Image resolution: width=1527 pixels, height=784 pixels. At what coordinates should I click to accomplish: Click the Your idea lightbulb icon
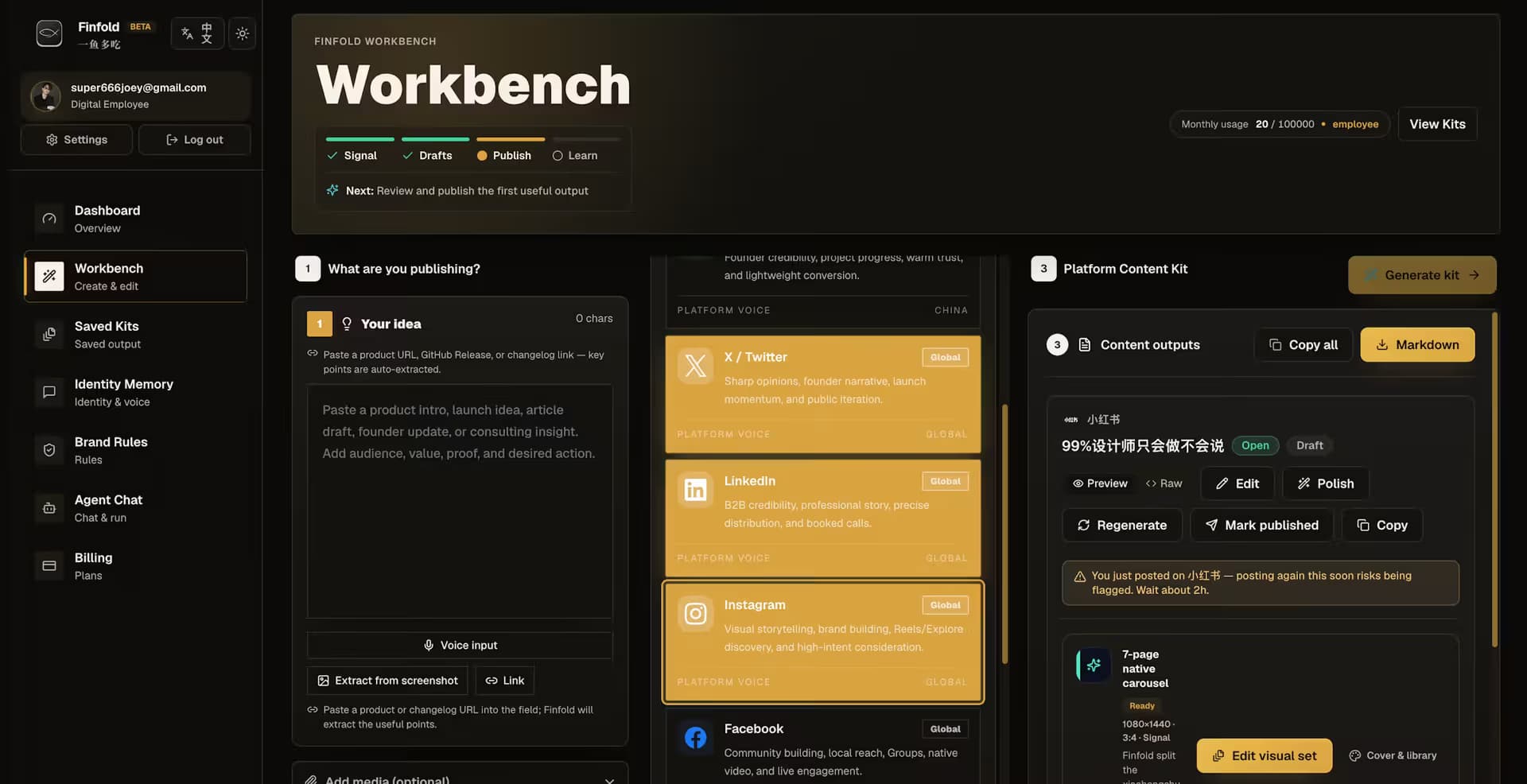pyautogui.click(x=347, y=324)
